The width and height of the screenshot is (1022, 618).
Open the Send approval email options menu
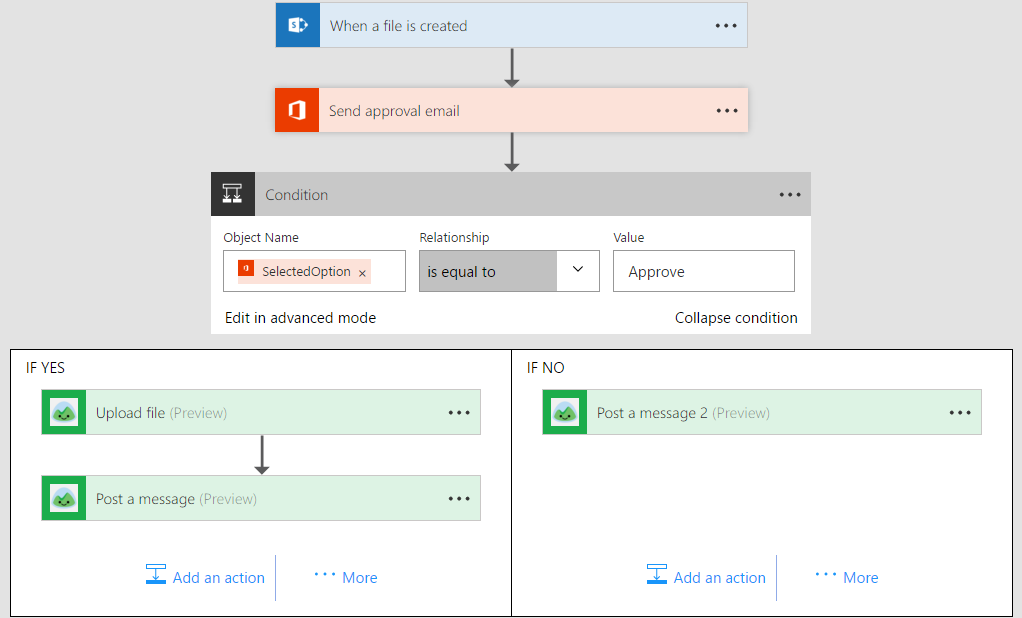pyautogui.click(x=727, y=111)
